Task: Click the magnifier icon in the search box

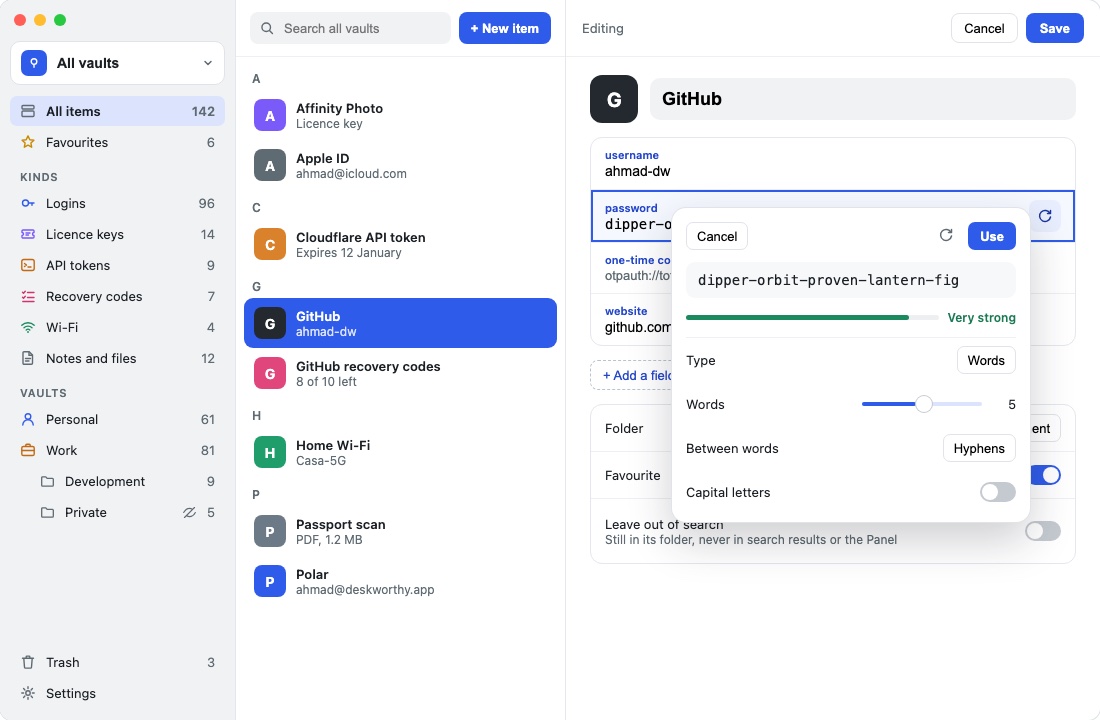Action: (x=267, y=29)
